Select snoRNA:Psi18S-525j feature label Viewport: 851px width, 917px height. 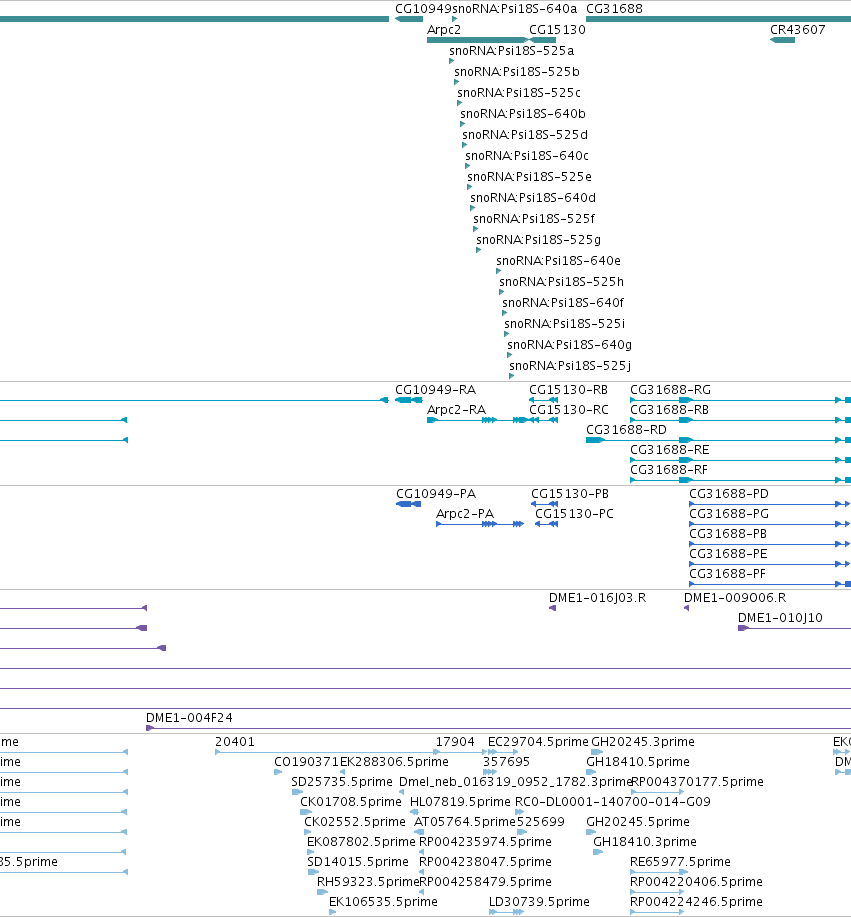(x=570, y=367)
